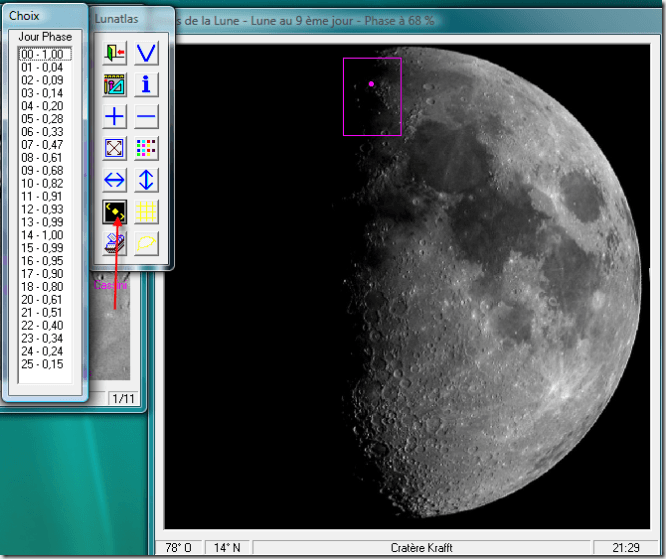Flip the image with horizontal arrows icon
Viewport: 666px width, 559px height.
115,180
